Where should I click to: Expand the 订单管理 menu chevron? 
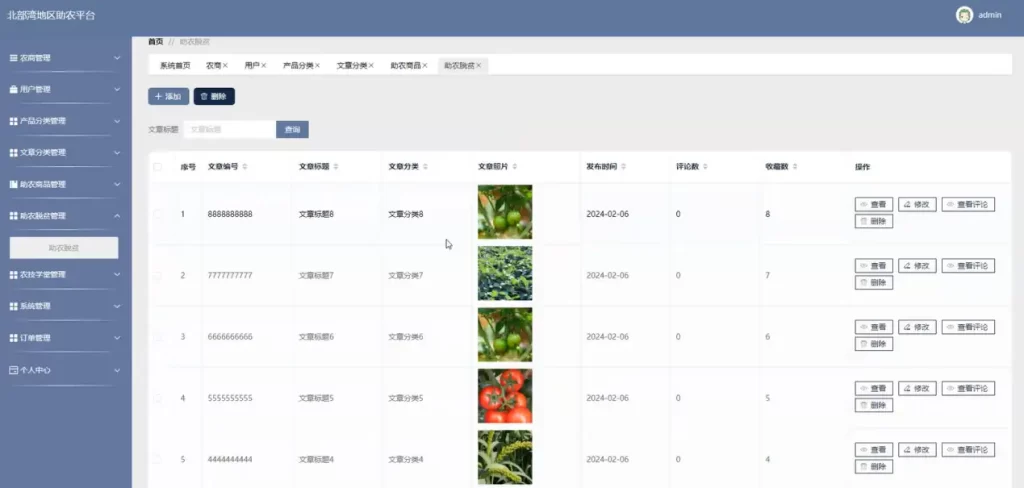click(x=118, y=338)
